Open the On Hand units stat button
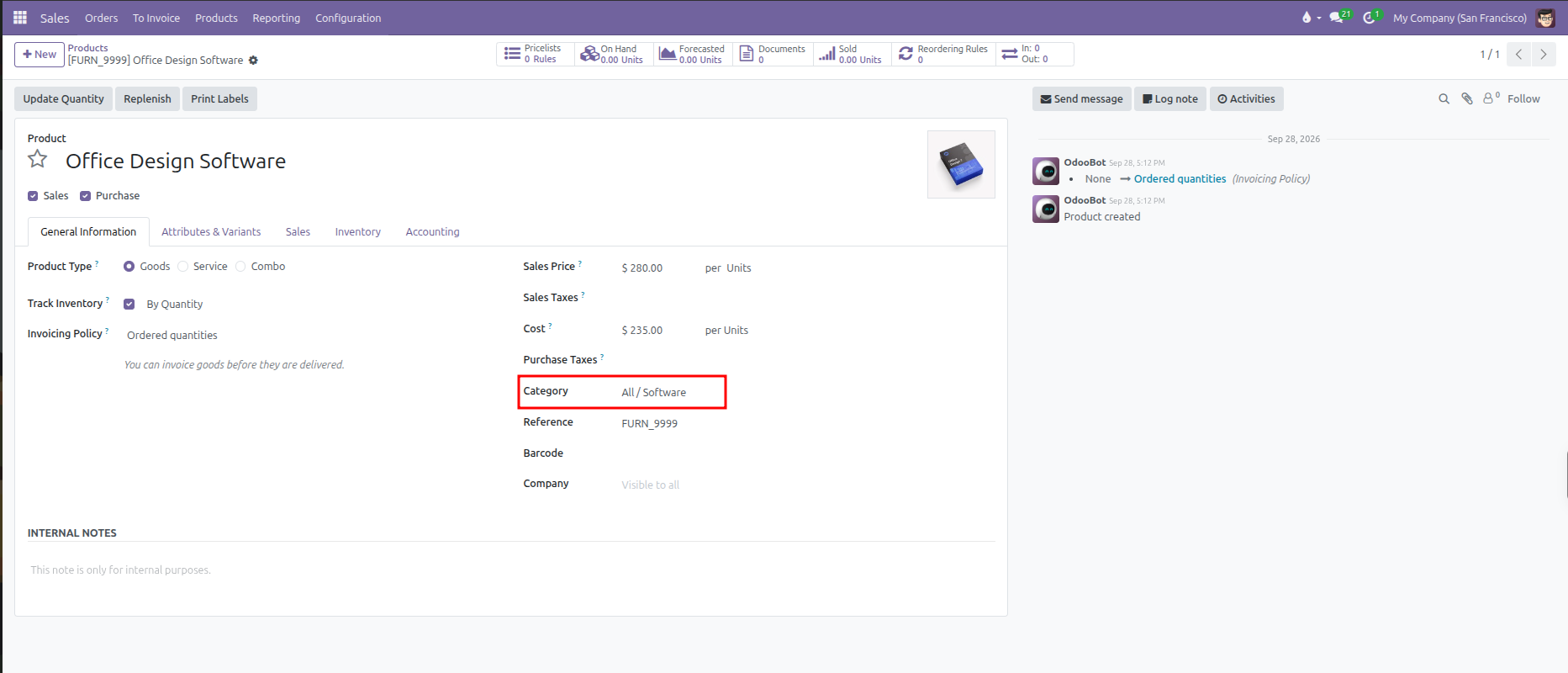This screenshot has width=1568, height=673. 612,54
